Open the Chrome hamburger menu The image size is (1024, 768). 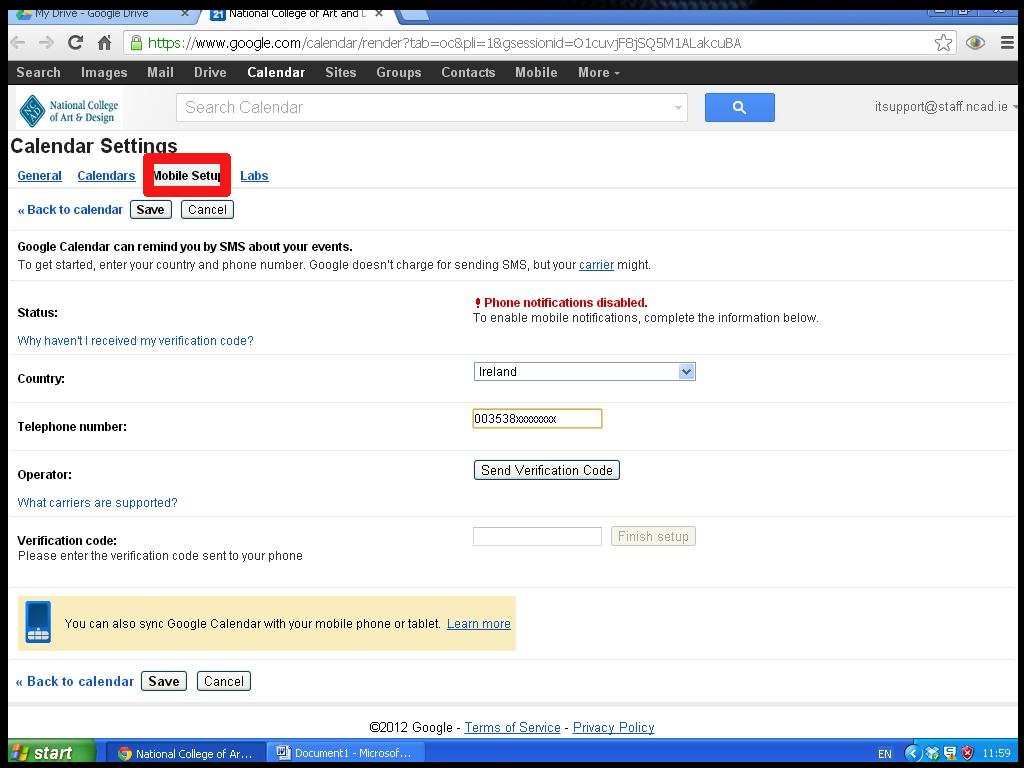click(x=1008, y=43)
